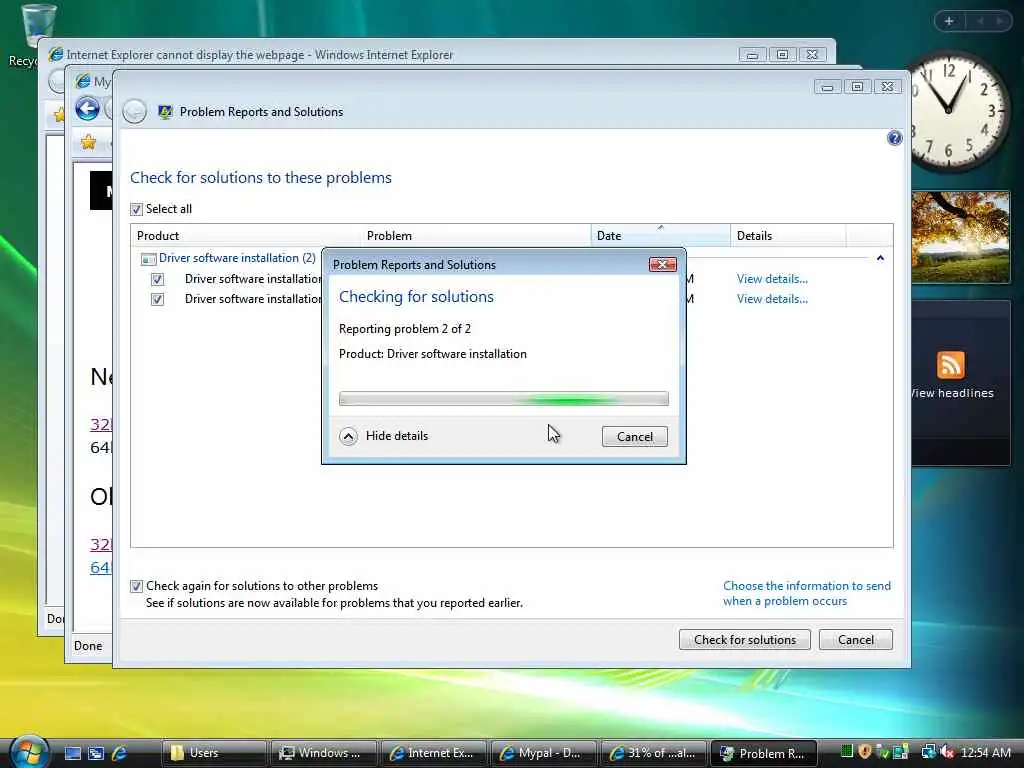Collapse the Driver software installation (2) group
This screenshot has width=1024, height=768.
click(237, 258)
